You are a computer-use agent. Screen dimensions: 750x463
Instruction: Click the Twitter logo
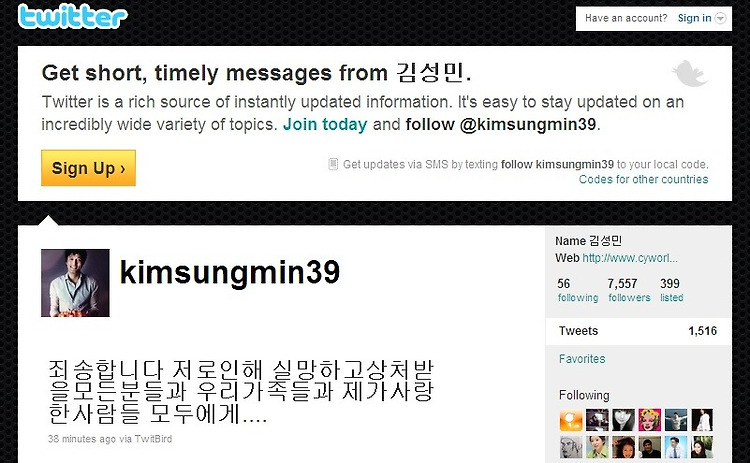pyautogui.click(x=73, y=16)
